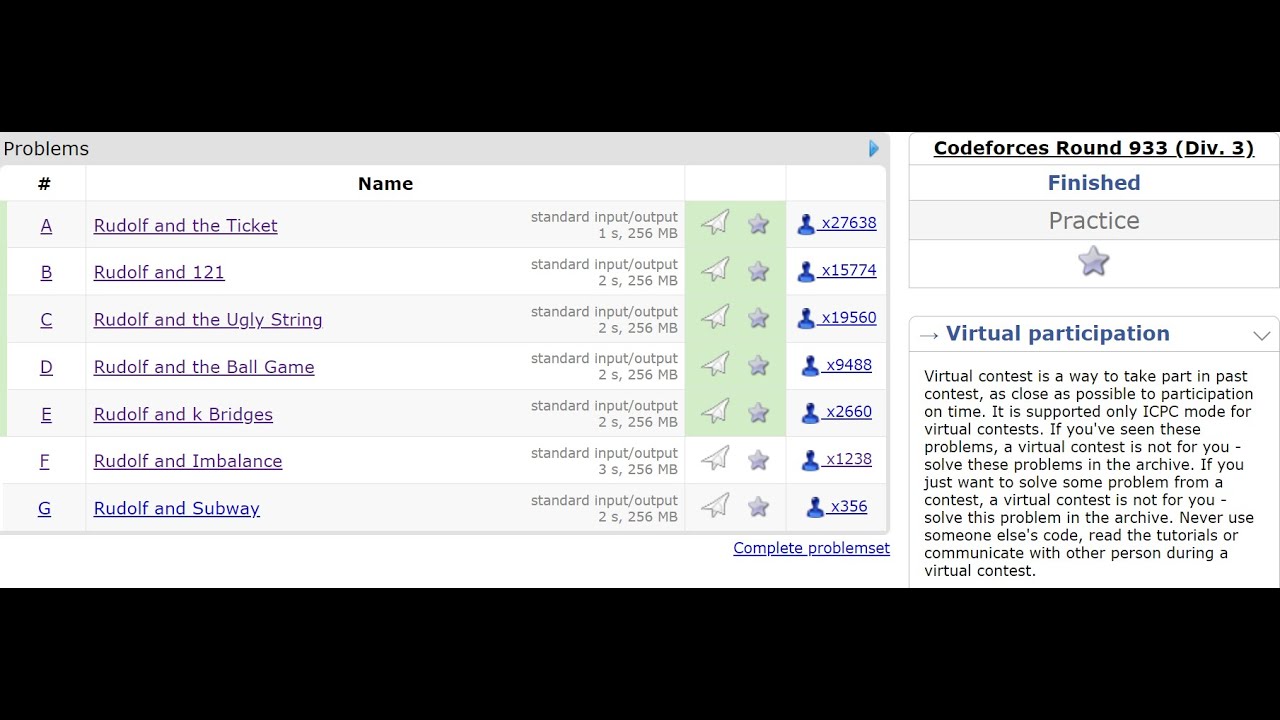
Task: Add problem G to favourites with star
Action: pos(759,506)
